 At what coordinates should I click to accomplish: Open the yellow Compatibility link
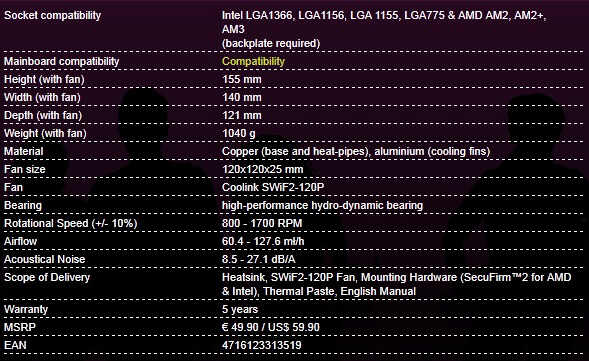click(253, 62)
